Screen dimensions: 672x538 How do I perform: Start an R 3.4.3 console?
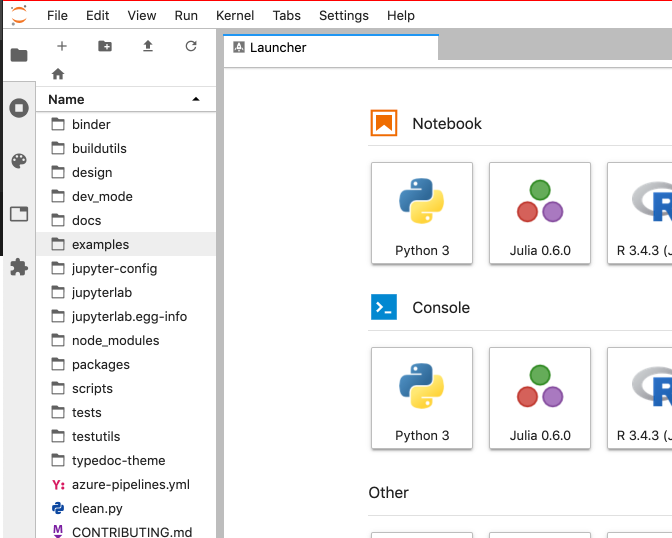point(640,398)
